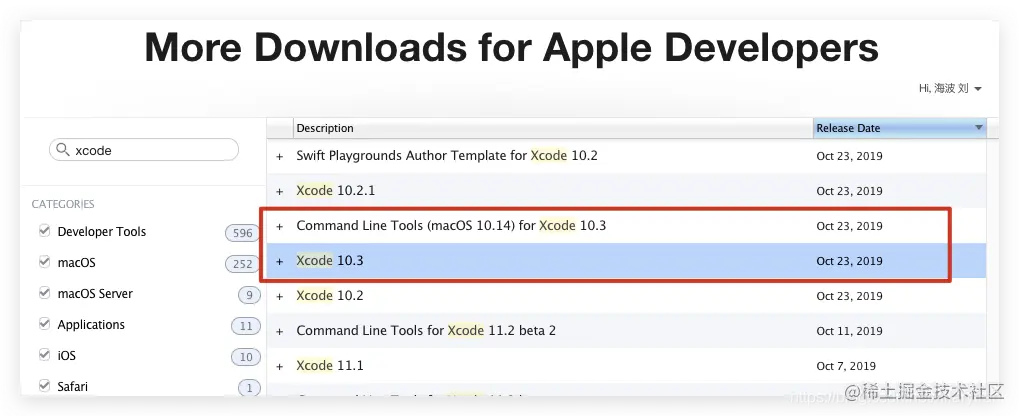Uncheck the Developer Tools category
This screenshot has height=416, width=1019.
click(x=44, y=231)
